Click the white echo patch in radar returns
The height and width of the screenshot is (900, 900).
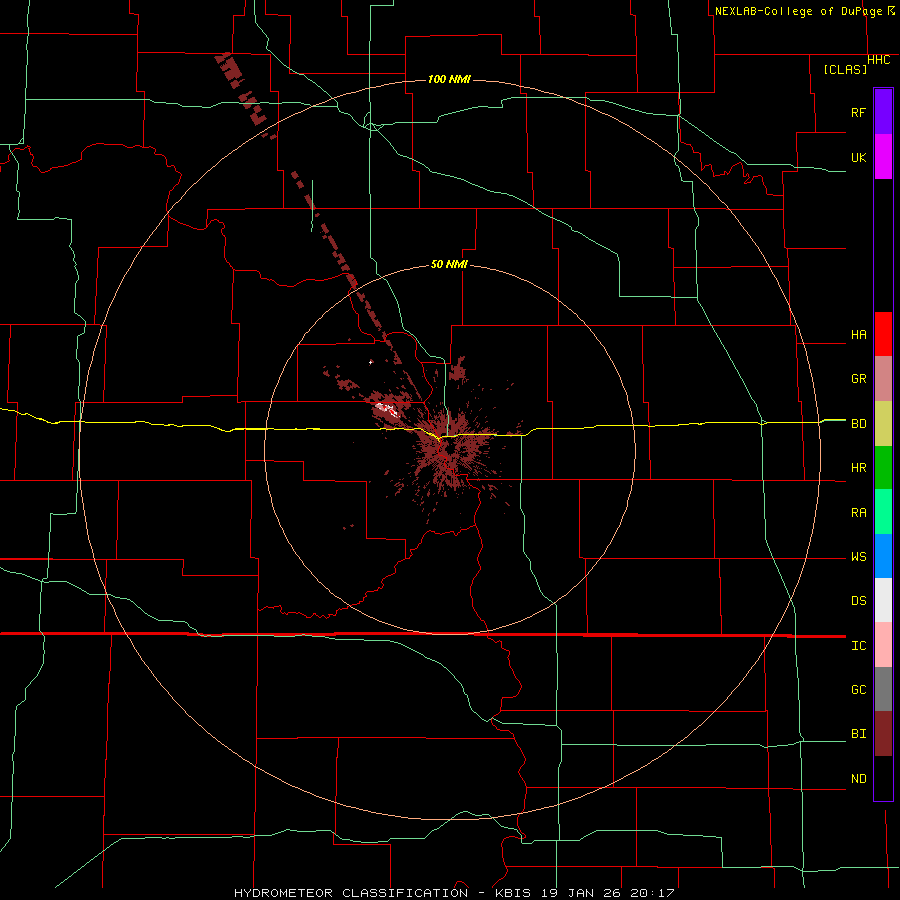pyautogui.click(x=386, y=409)
